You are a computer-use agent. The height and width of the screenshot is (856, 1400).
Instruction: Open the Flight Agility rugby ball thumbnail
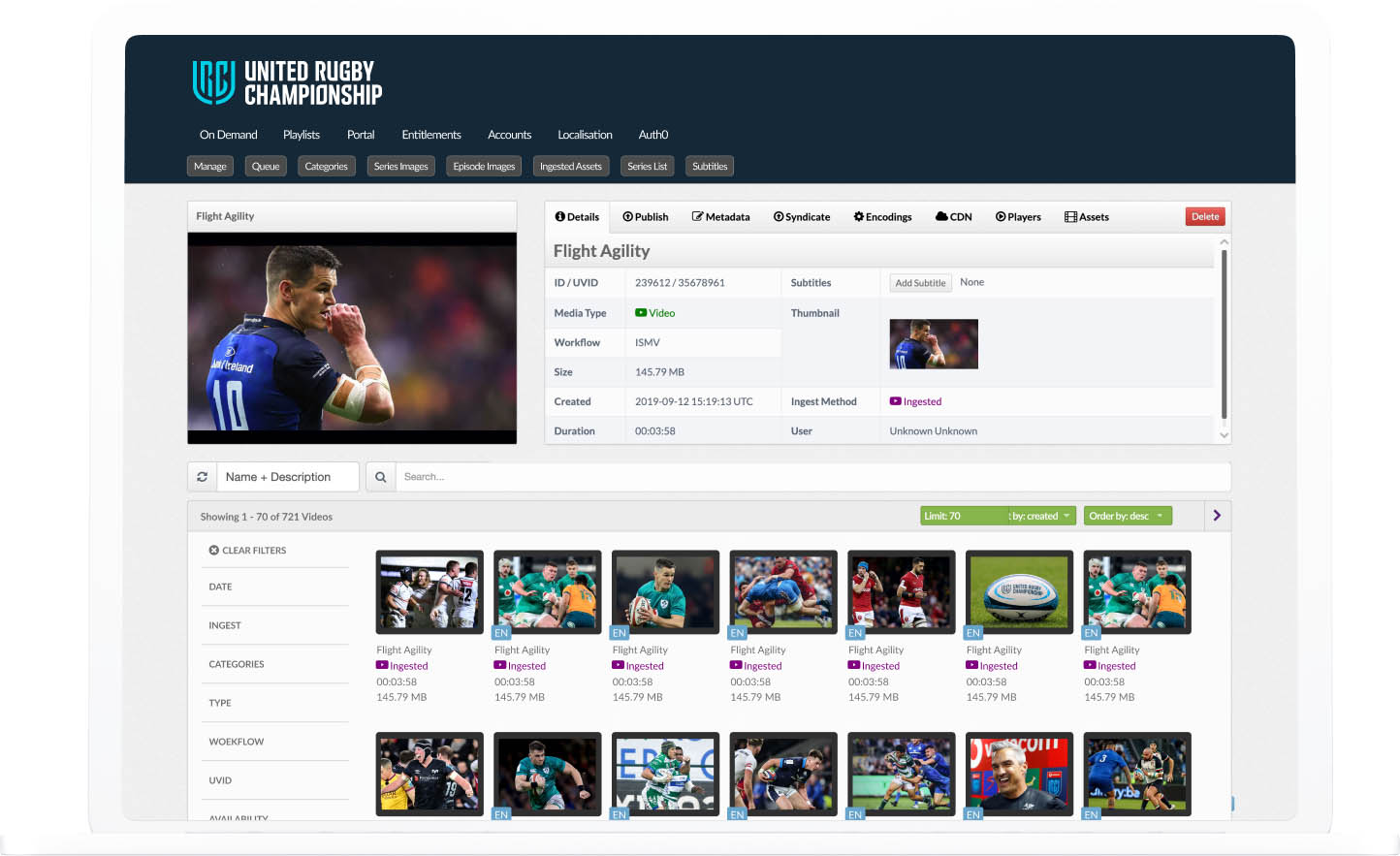[x=1018, y=591]
